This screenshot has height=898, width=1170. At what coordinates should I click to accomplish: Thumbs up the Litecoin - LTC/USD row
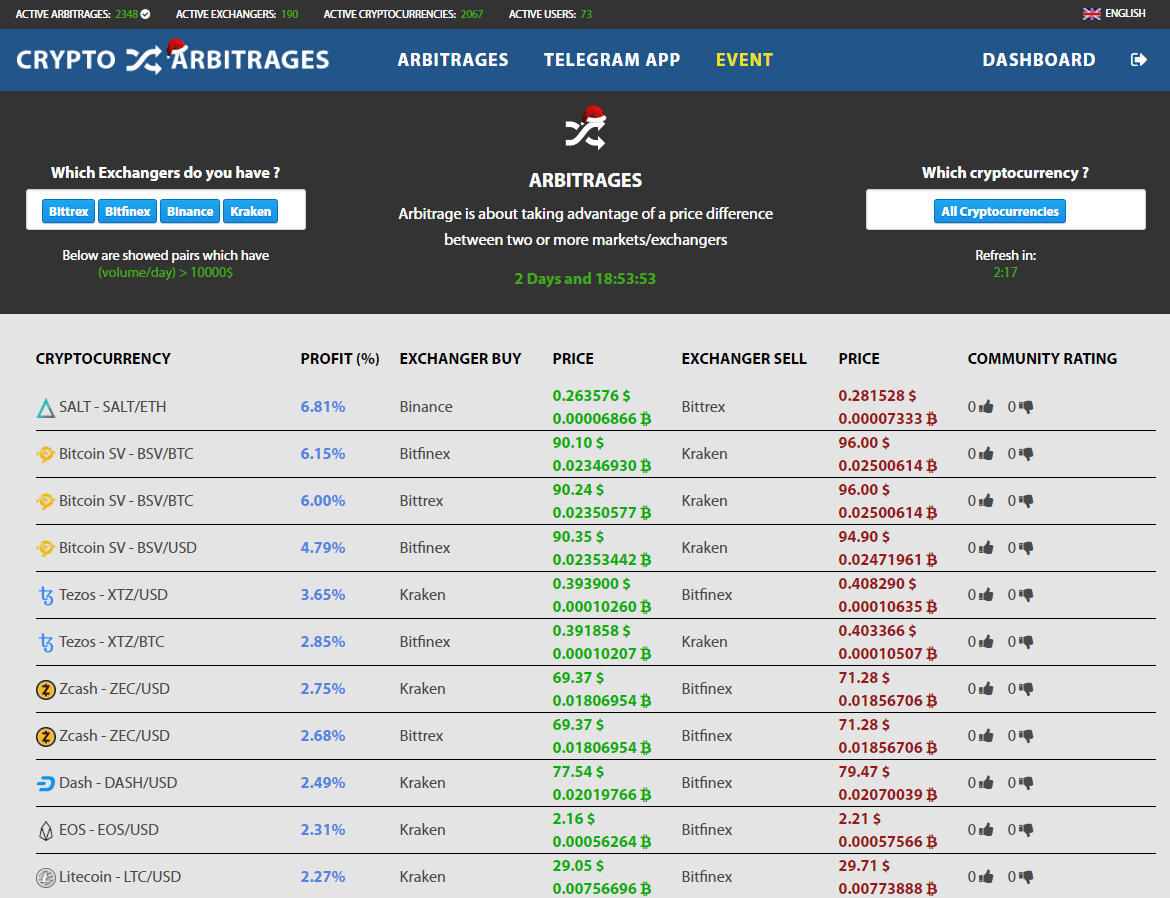[986, 877]
